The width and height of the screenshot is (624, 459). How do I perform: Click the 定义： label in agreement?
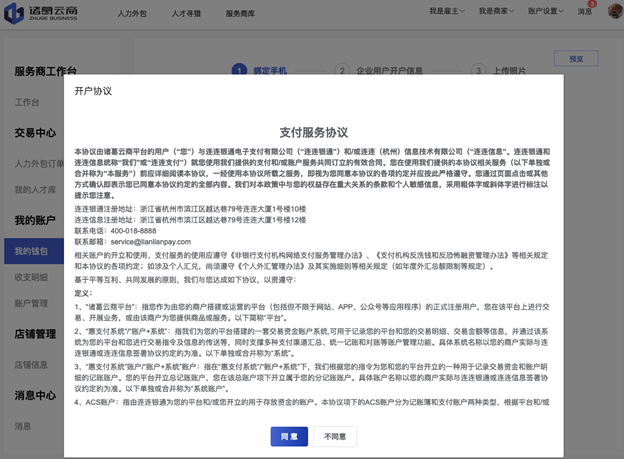[84, 293]
